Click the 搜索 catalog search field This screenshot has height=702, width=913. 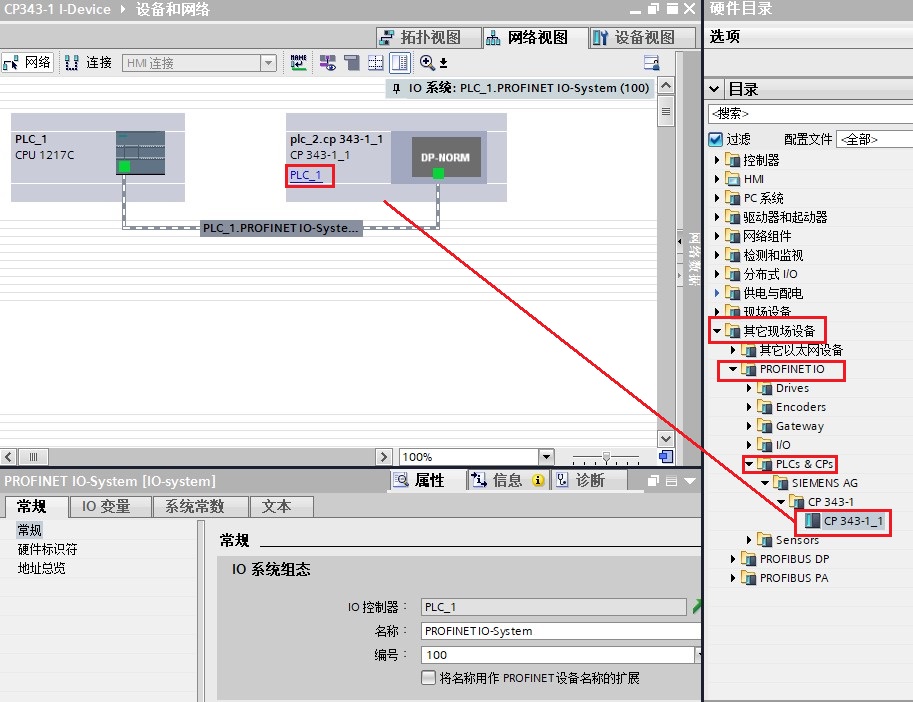[x=810, y=114]
